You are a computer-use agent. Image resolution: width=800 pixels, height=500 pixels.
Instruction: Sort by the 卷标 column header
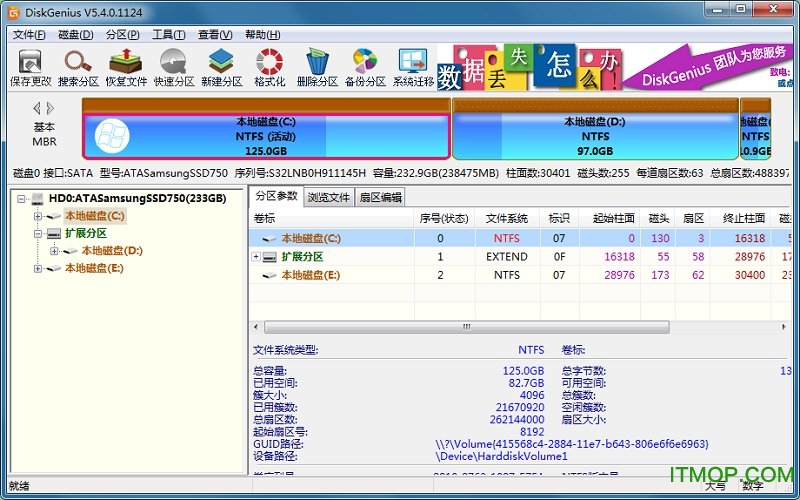[x=331, y=218]
